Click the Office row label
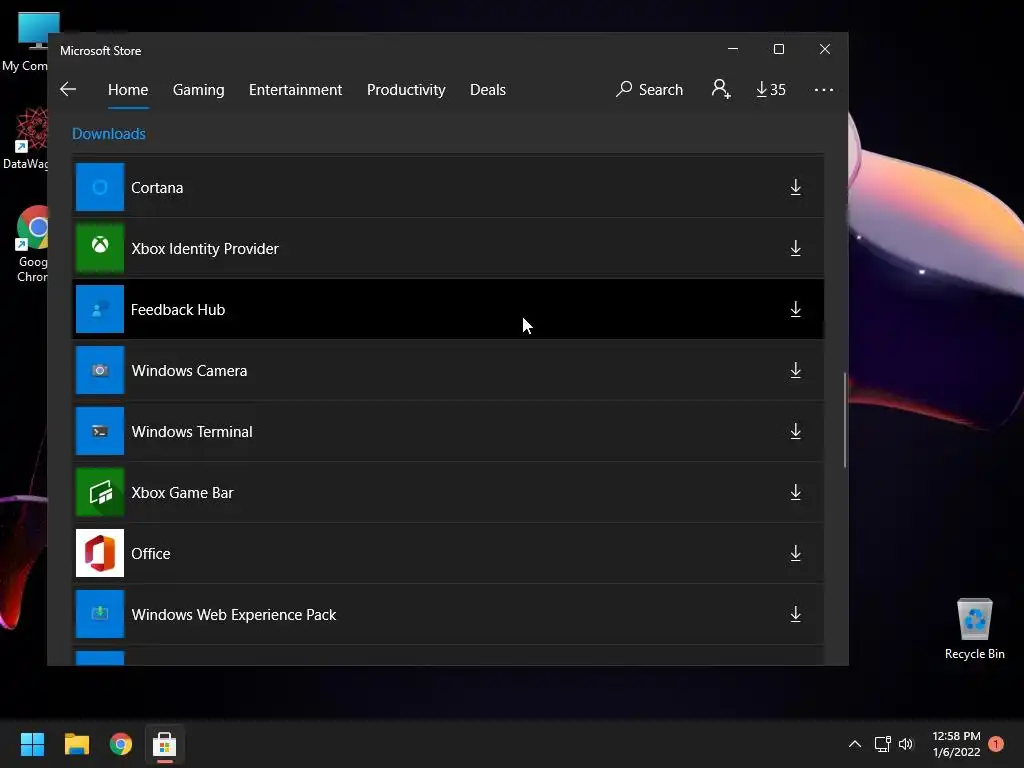This screenshot has height=768, width=1024. pos(151,553)
